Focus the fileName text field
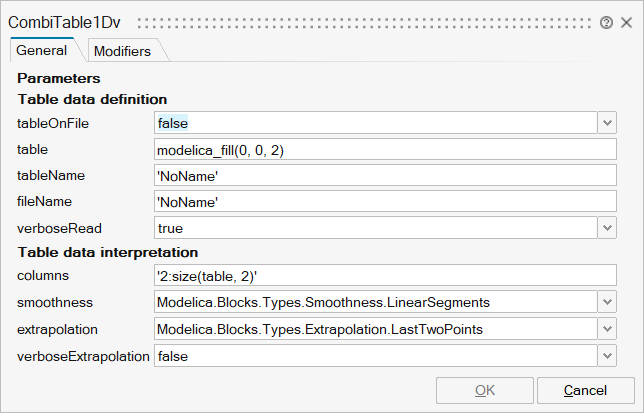Image resolution: width=644 pixels, height=413 pixels. point(385,202)
